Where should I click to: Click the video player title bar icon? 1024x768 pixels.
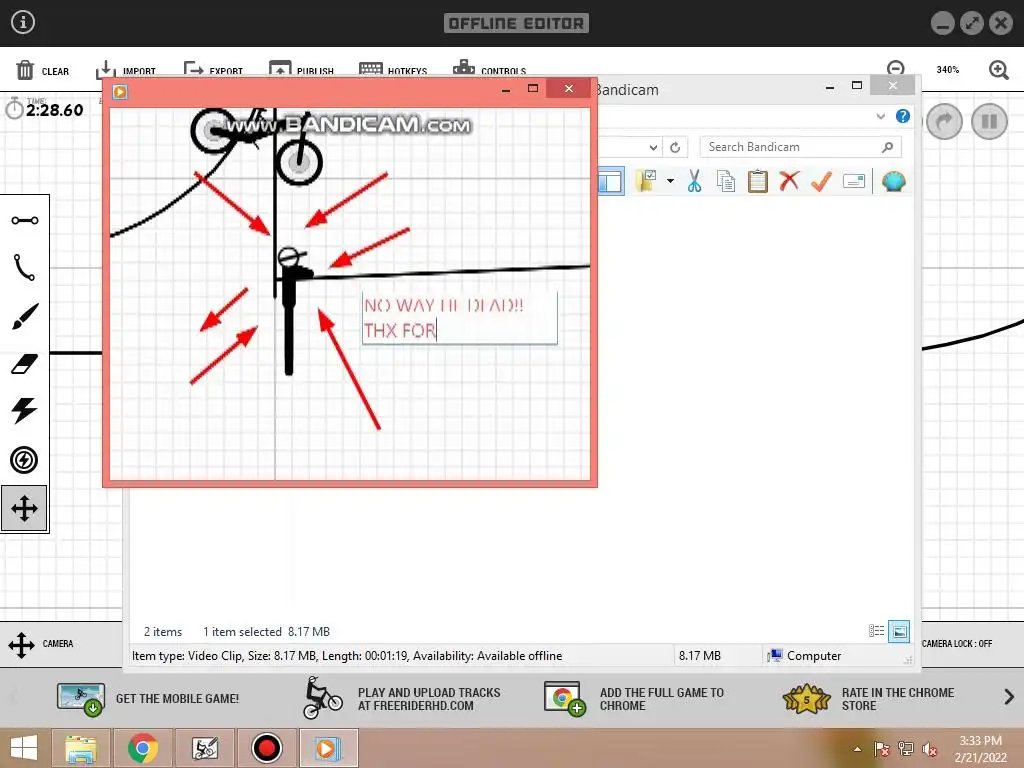tap(120, 91)
